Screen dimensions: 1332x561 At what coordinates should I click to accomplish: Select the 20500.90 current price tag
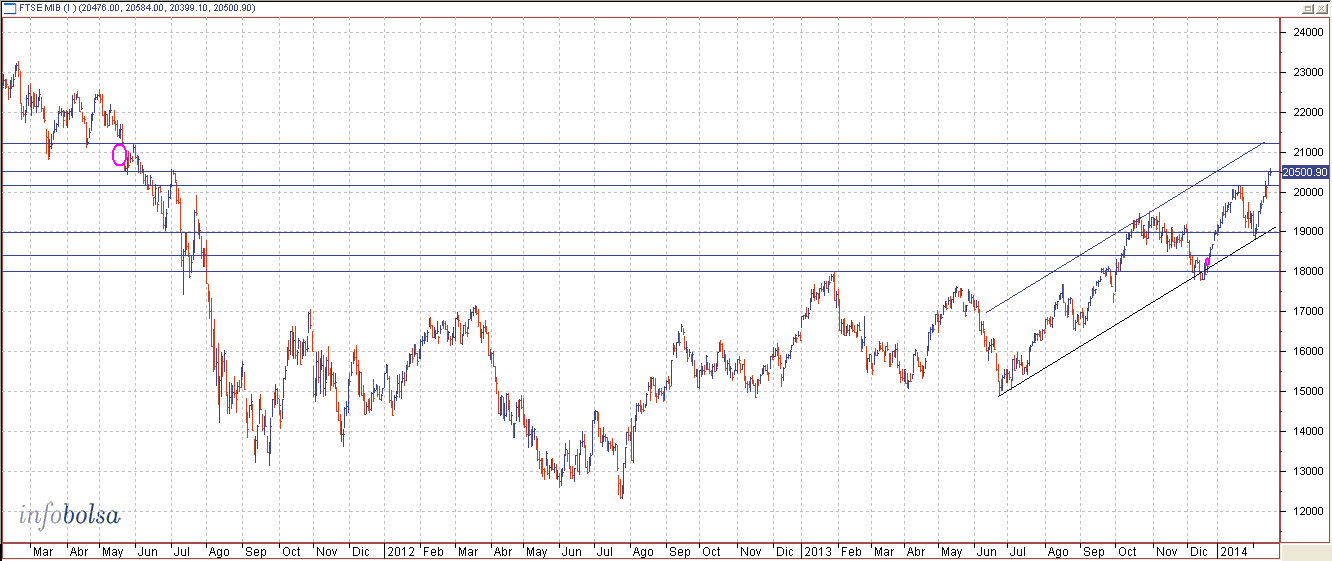[1305, 172]
